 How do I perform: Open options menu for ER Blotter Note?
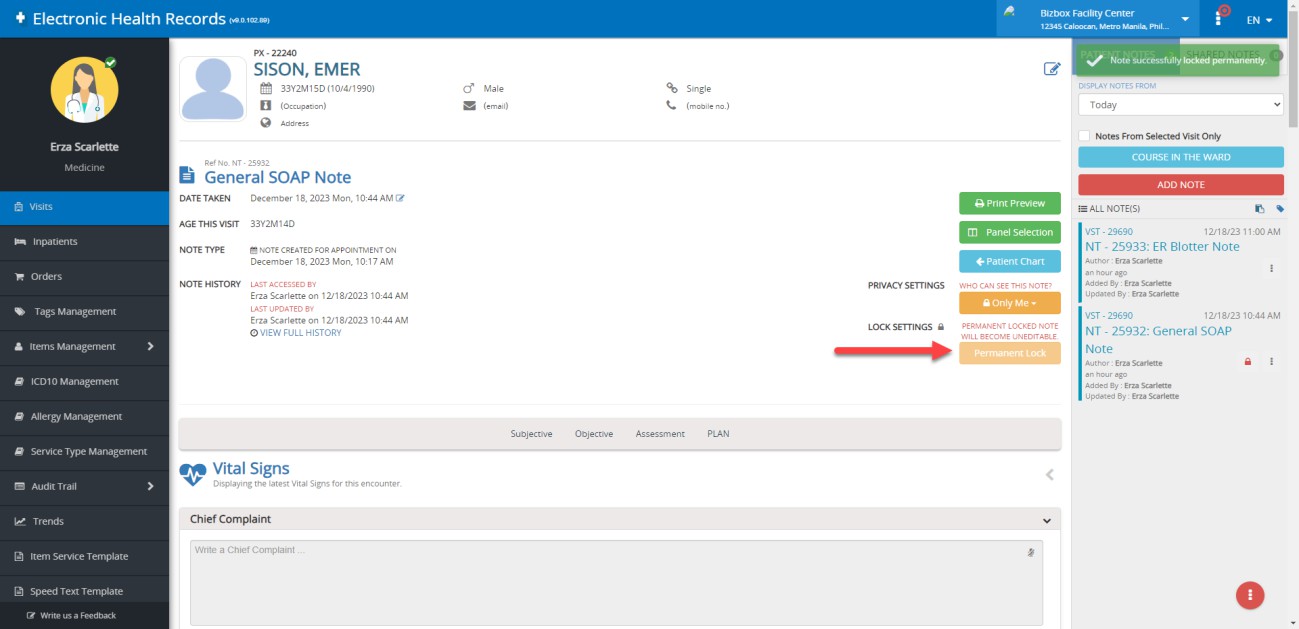[1271, 268]
